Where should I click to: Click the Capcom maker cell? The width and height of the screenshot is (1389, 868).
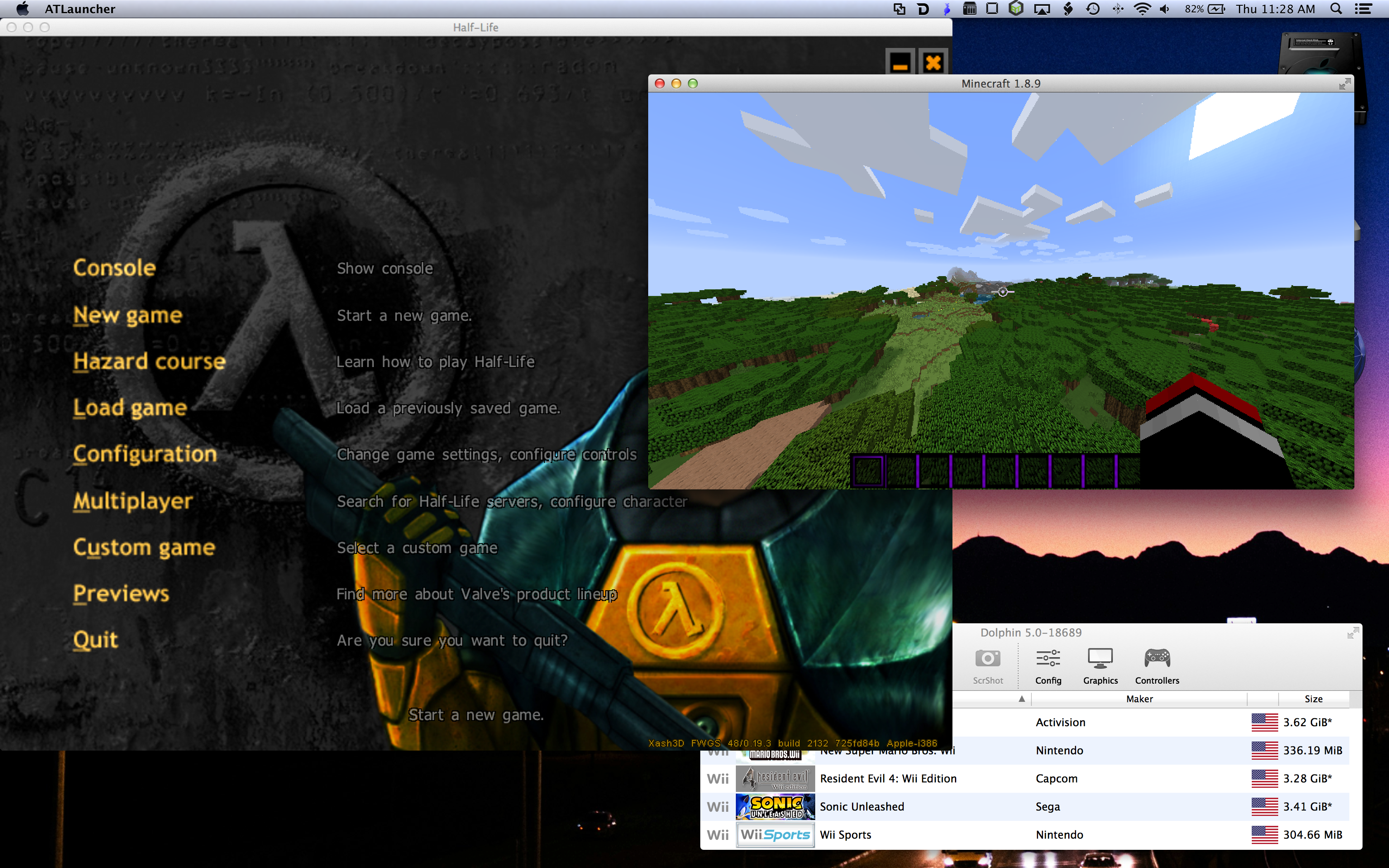[x=1056, y=778]
